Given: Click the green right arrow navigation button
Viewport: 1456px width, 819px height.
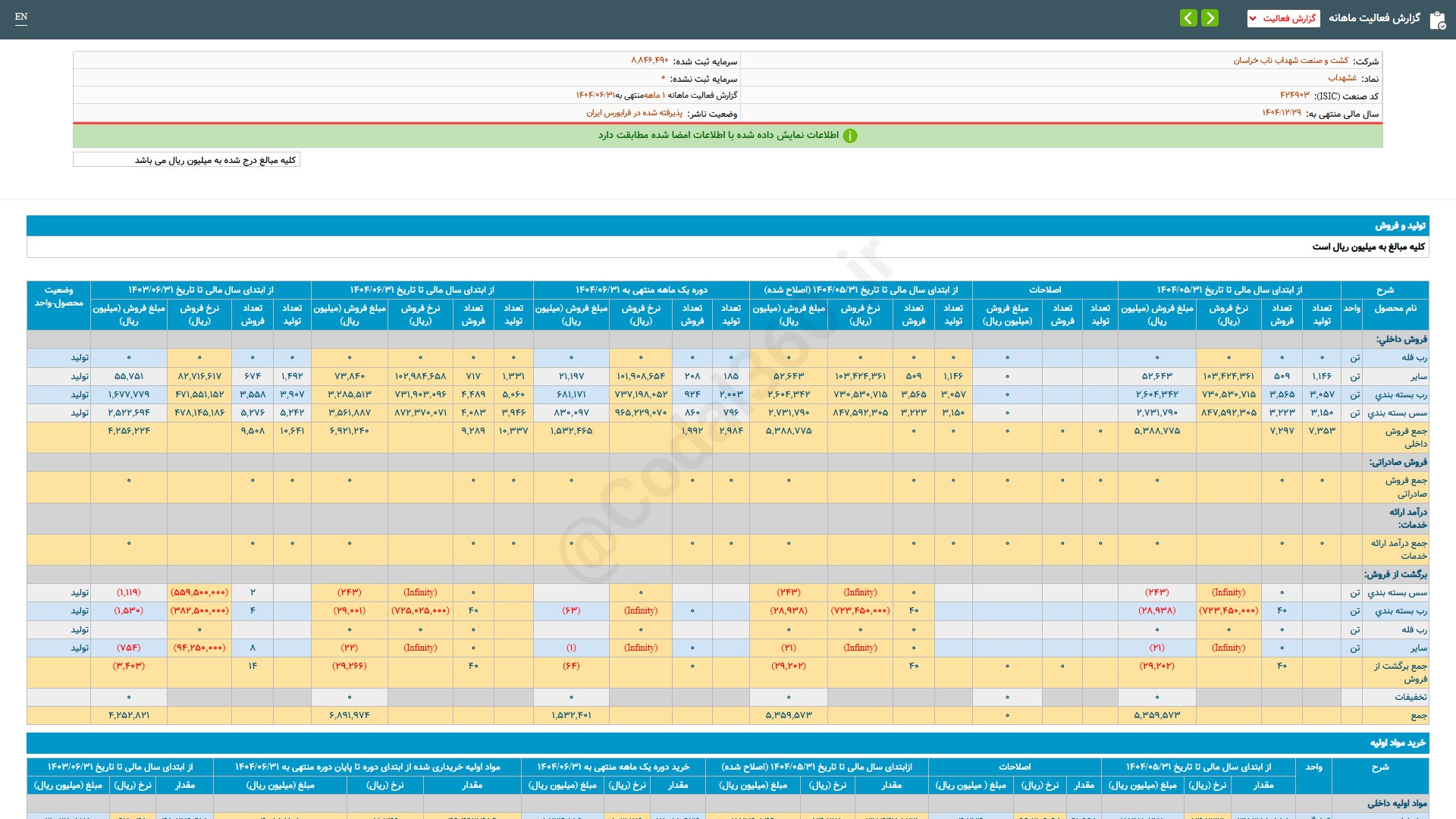Looking at the screenshot, I should pyautogui.click(x=1210, y=17).
